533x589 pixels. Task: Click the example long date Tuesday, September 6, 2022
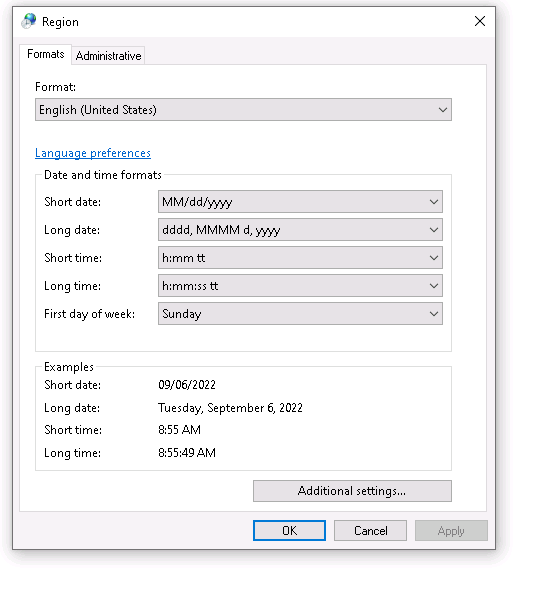pyautogui.click(x=230, y=408)
